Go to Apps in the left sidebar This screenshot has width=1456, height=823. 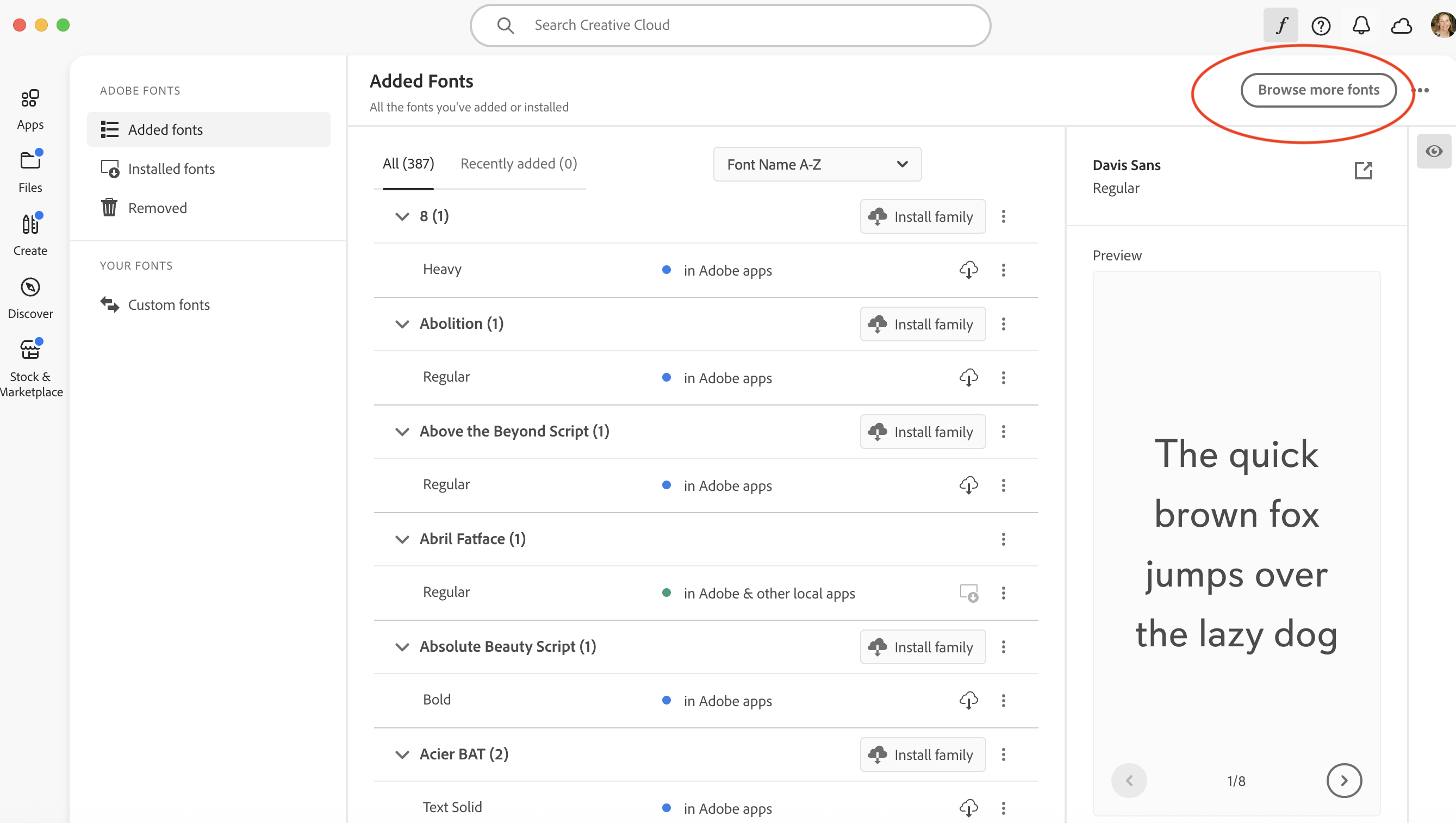(30, 110)
